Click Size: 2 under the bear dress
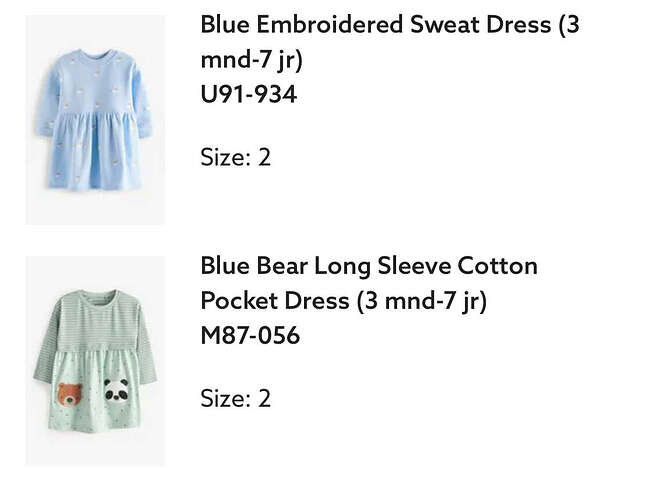 [236, 398]
